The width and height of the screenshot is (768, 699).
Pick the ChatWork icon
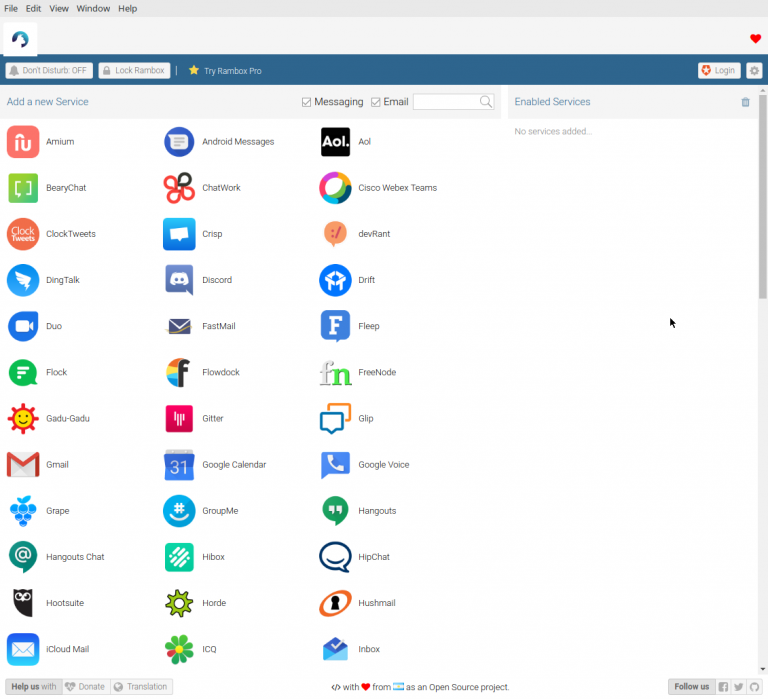click(179, 188)
